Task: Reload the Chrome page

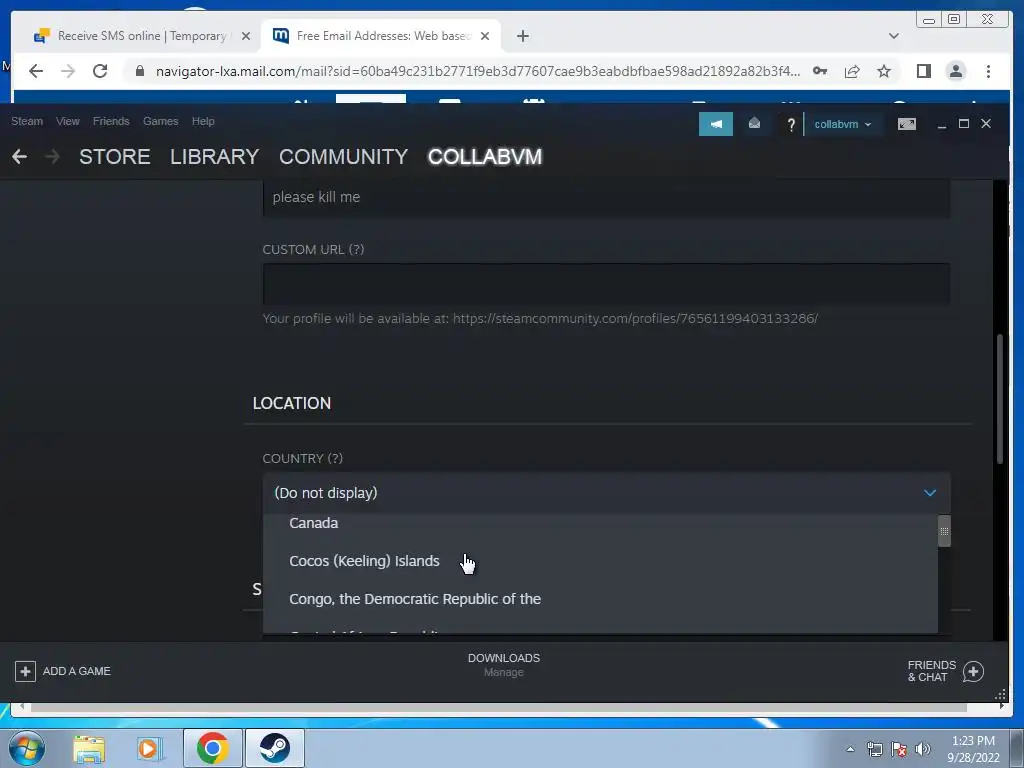Action: coord(100,71)
